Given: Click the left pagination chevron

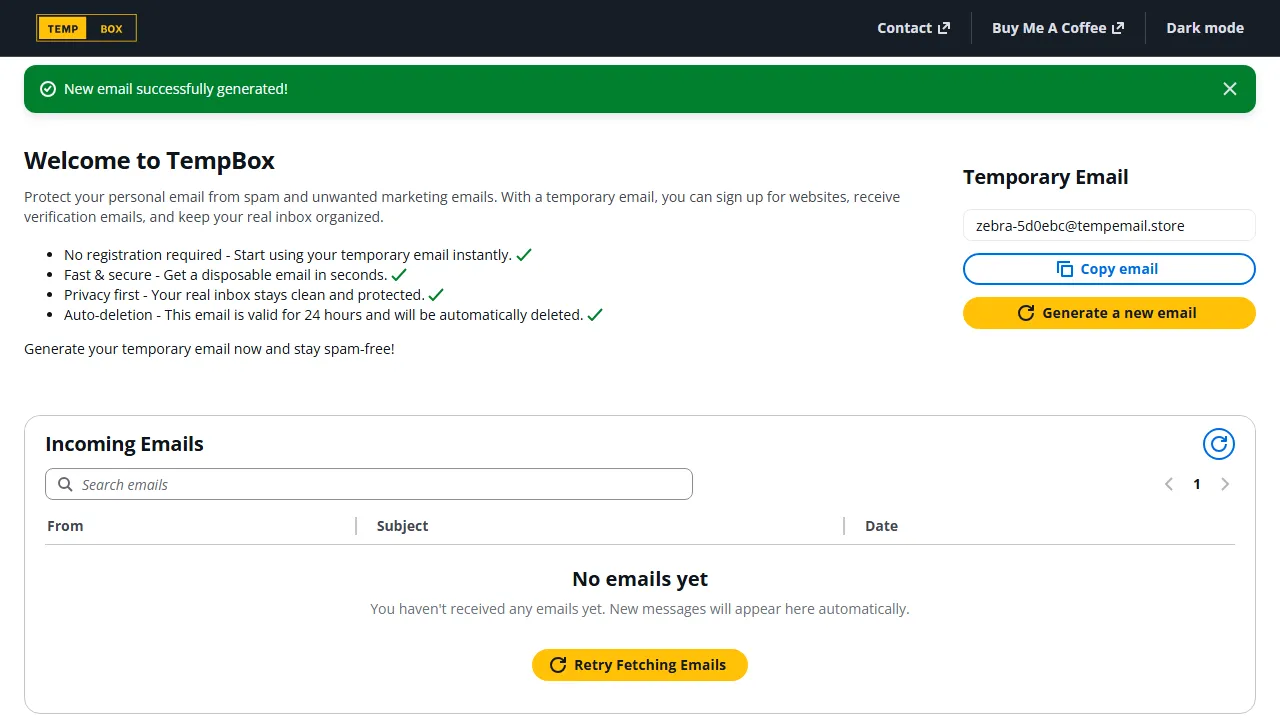Looking at the screenshot, I should [1168, 484].
